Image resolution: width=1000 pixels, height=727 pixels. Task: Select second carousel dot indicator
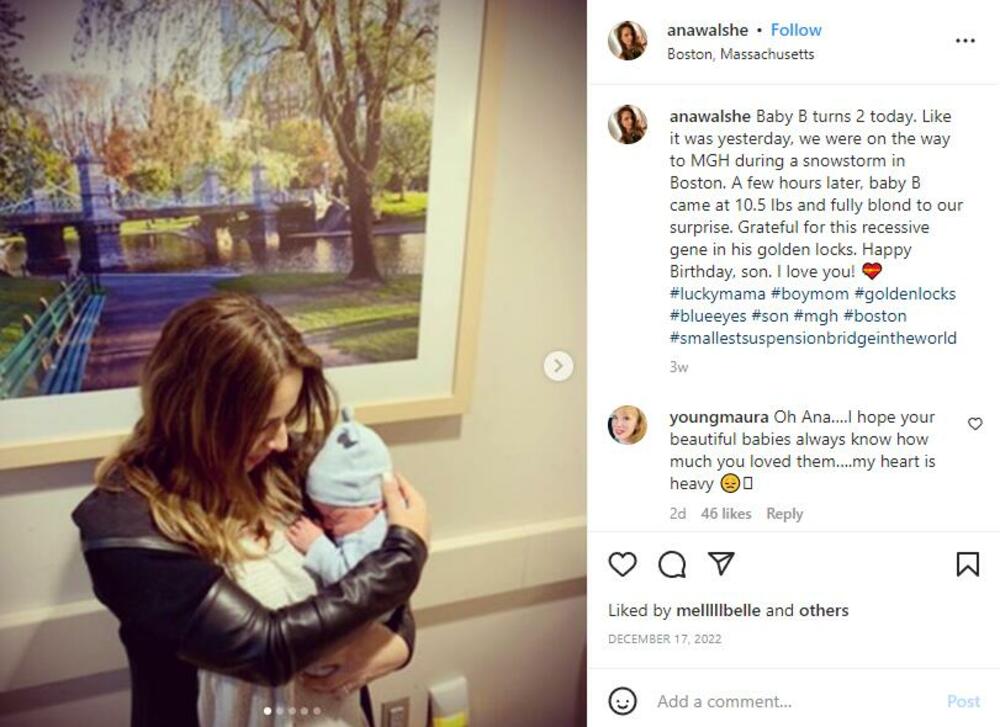tap(279, 711)
